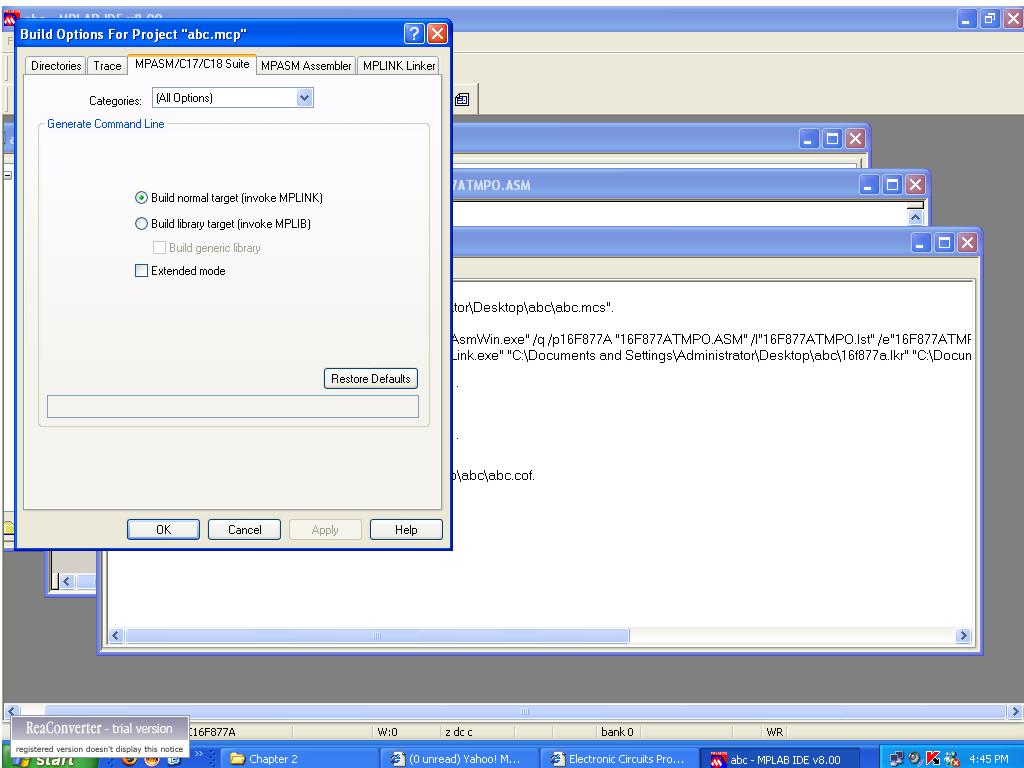Switch to Electronic Circuits Pro taskbar window
This screenshot has width=1024, height=768.
(619, 759)
